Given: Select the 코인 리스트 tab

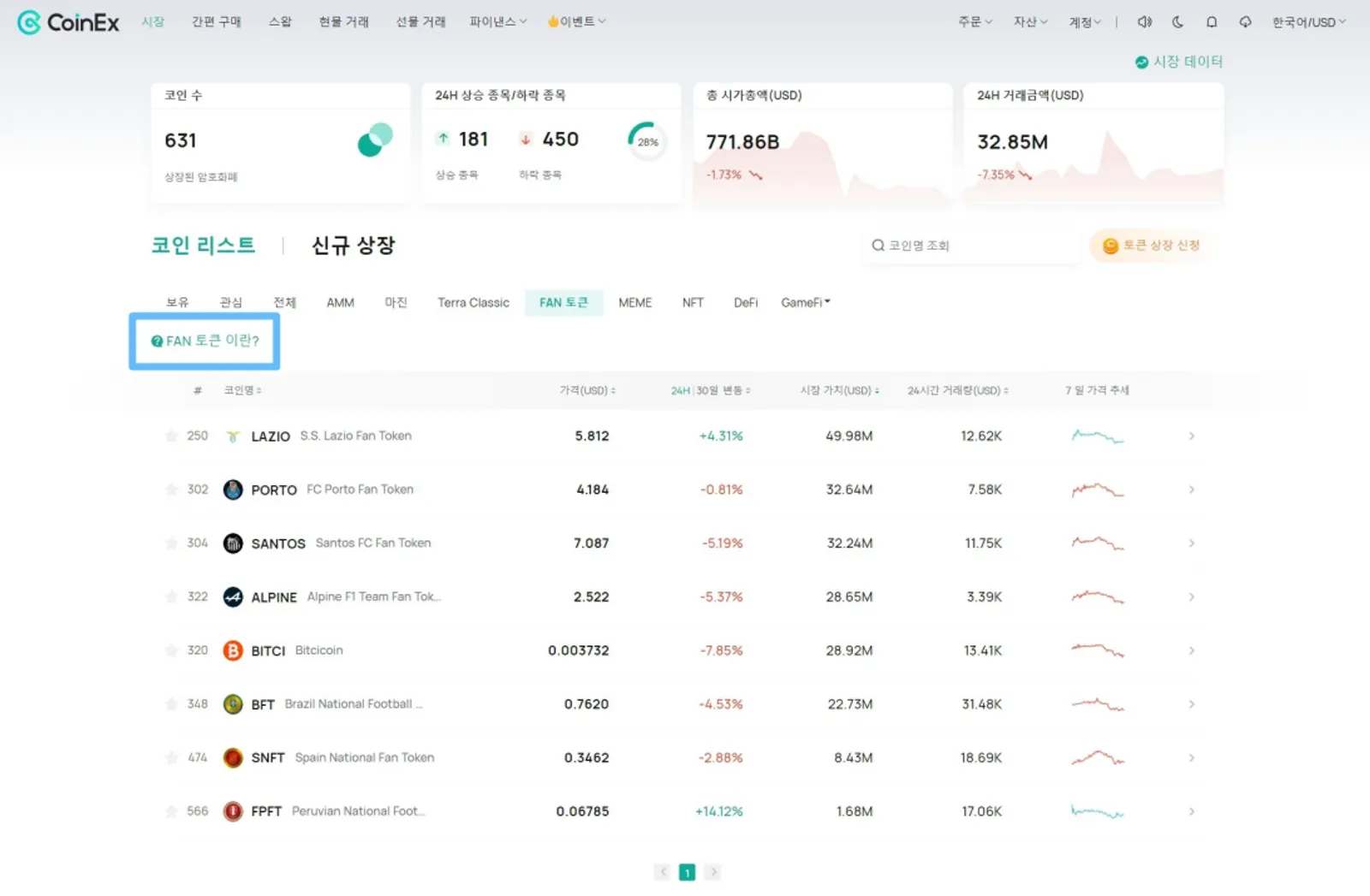Looking at the screenshot, I should pos(203,246).
